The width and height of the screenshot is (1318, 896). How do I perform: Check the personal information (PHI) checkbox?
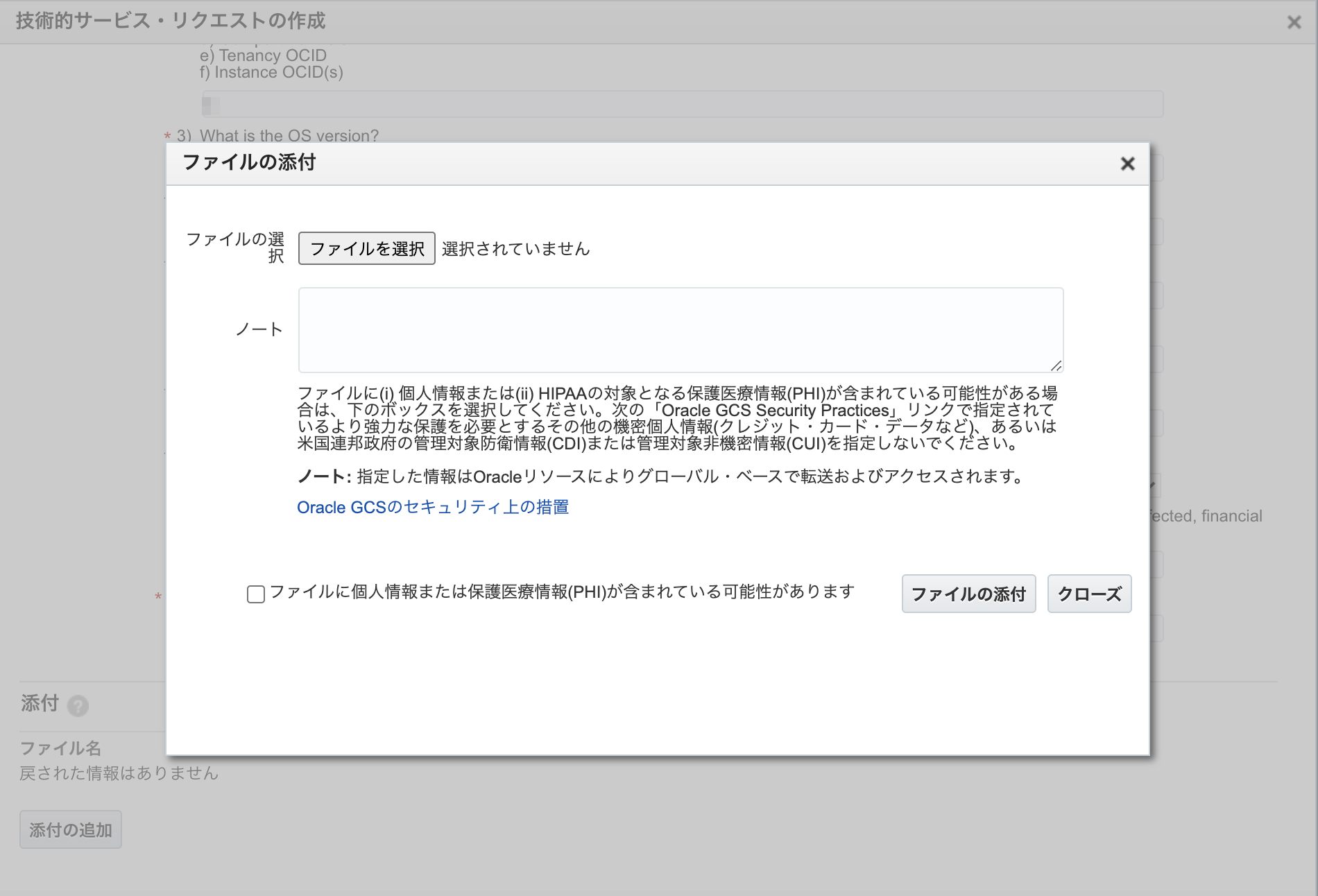pyautogui.click(x=256, y=594)
